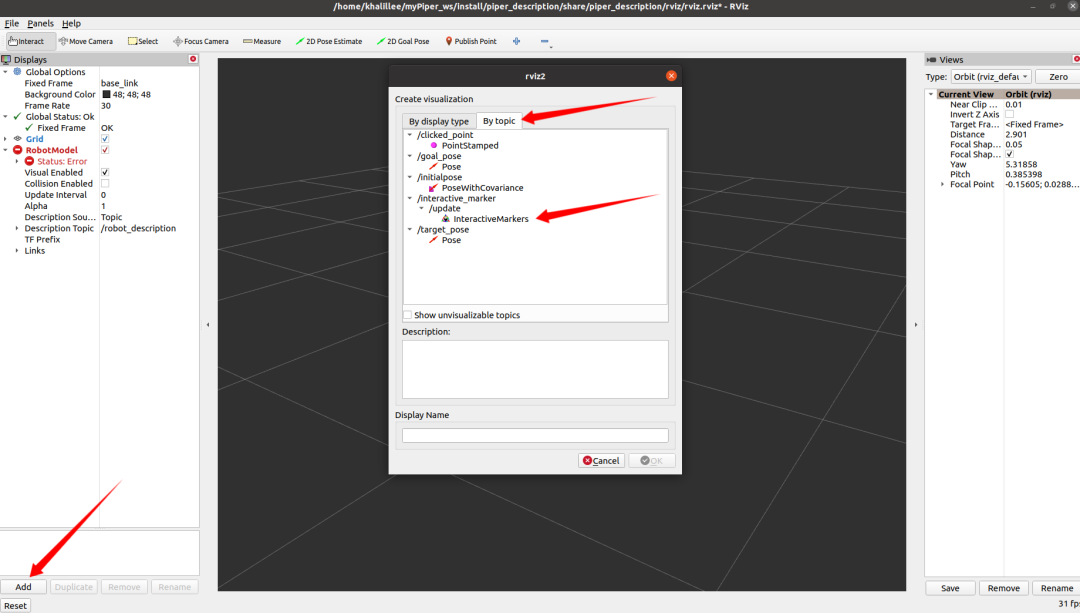Select InteractiveMarkers under /update topic
This screenshot has height=613, width=1080.
click(x=489, y=219)
